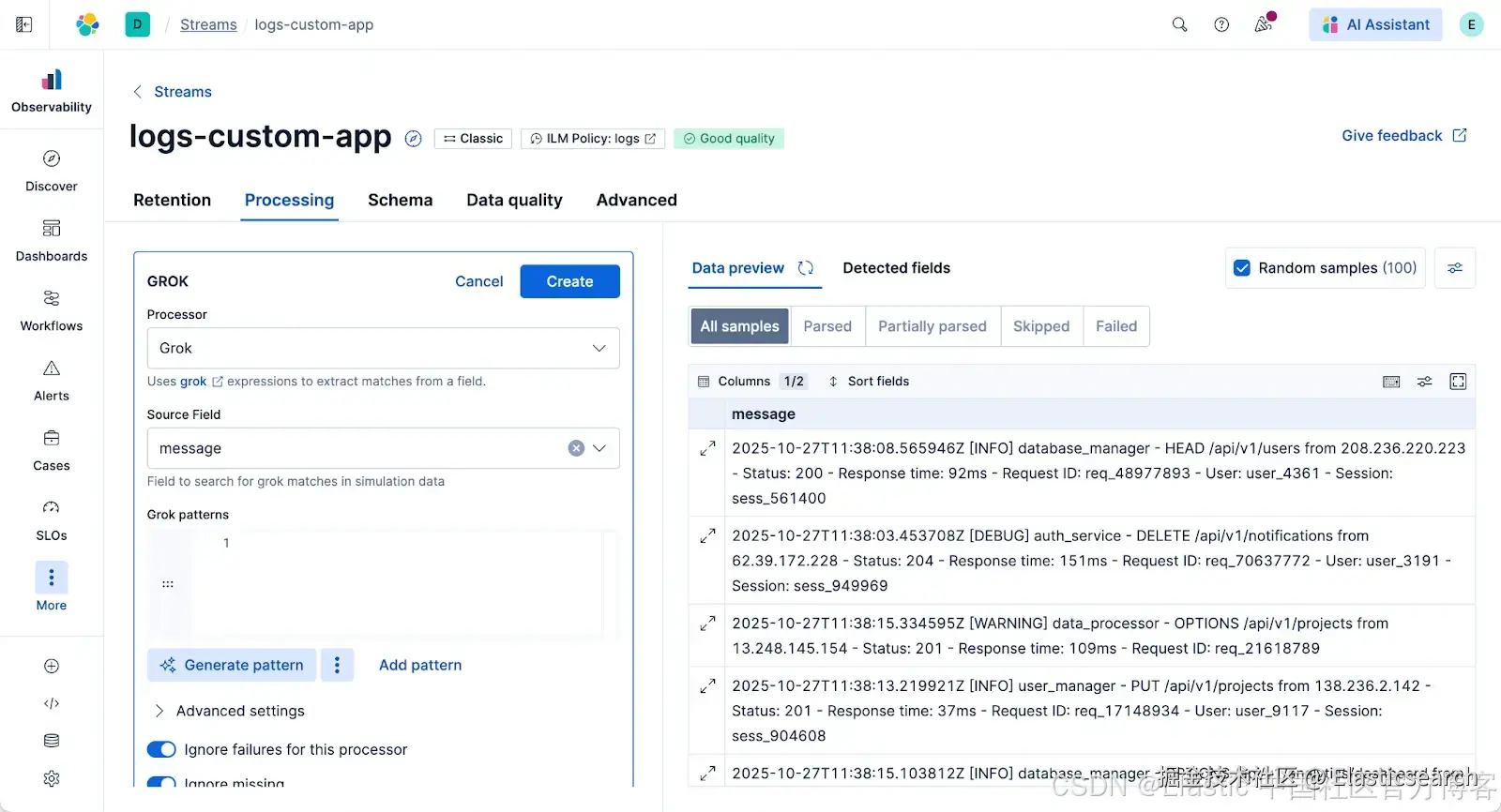Screen dimensions: 1501x812
Task: Open the notifications icon in header
Action: (1264, 24)
